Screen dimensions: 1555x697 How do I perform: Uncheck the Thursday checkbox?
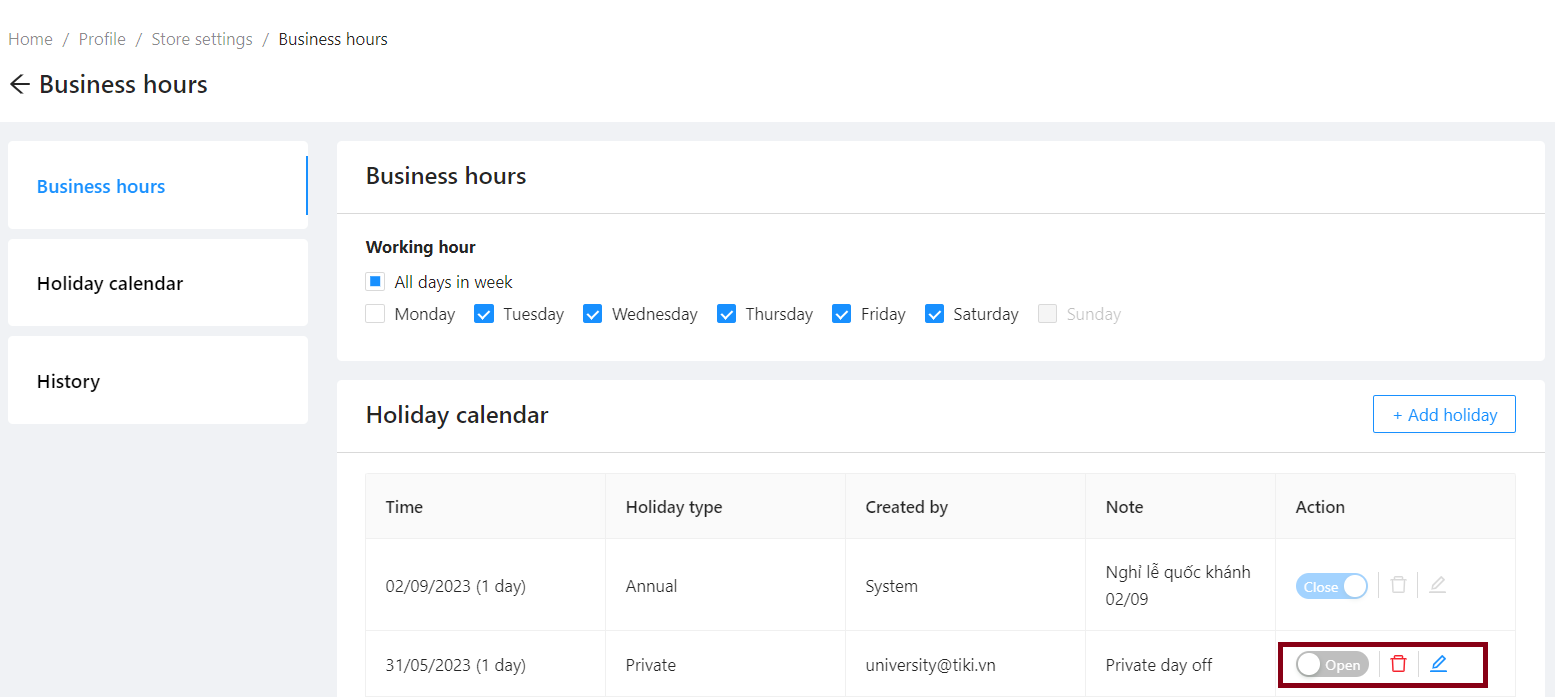tap(726, 314)
